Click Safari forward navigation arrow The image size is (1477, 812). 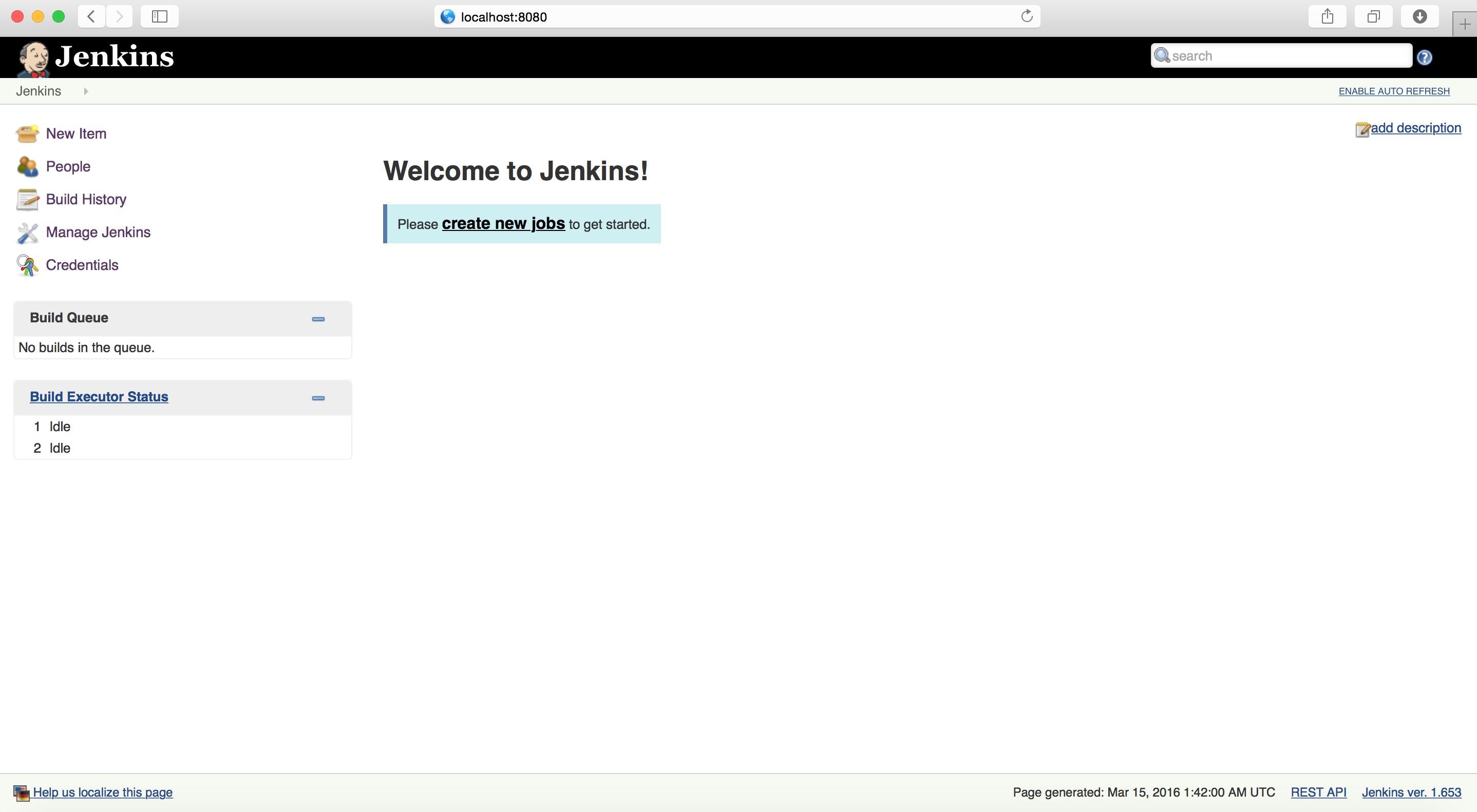[x=119, y=16]
